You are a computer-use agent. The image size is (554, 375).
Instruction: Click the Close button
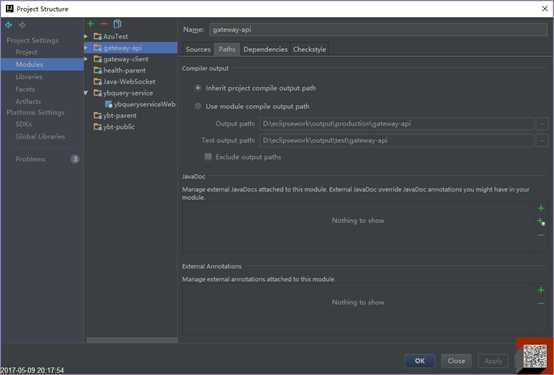(x=456, y=361)
